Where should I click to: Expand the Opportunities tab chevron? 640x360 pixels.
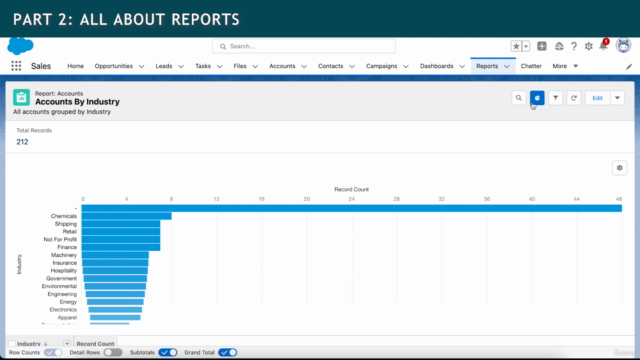pos(141,66)
